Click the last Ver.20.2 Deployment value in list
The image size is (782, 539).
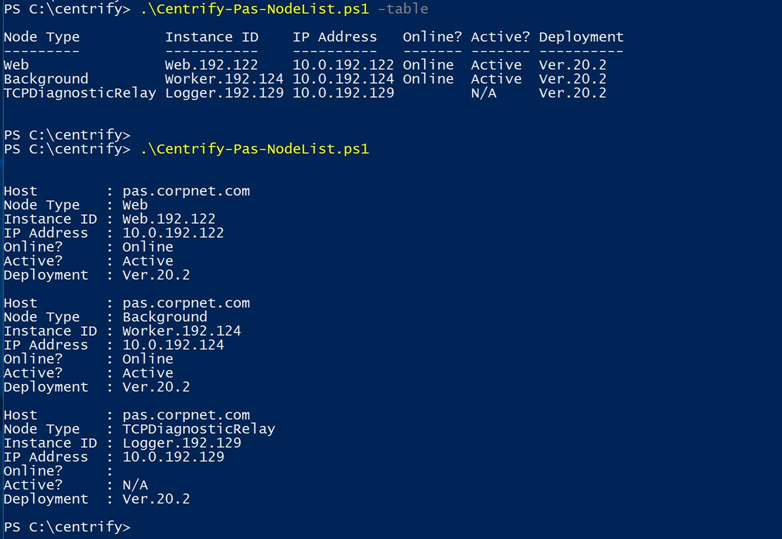156,499
